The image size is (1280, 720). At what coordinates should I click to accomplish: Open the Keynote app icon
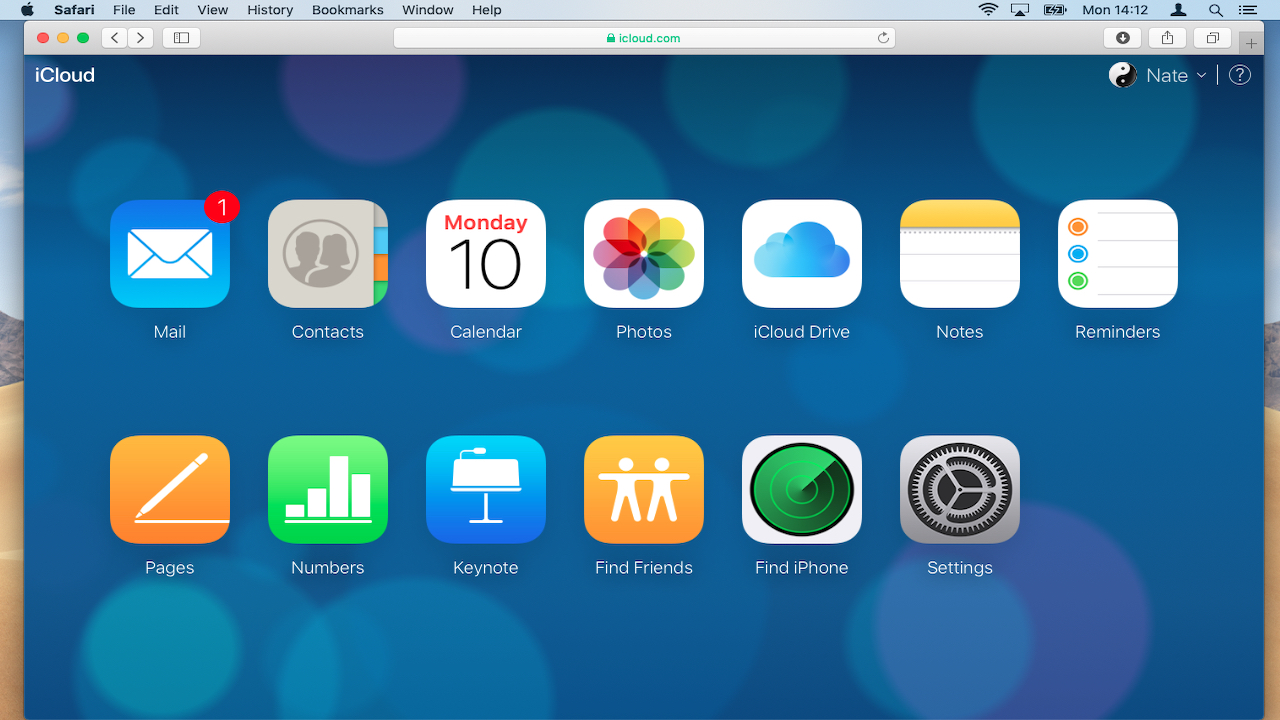486,490
